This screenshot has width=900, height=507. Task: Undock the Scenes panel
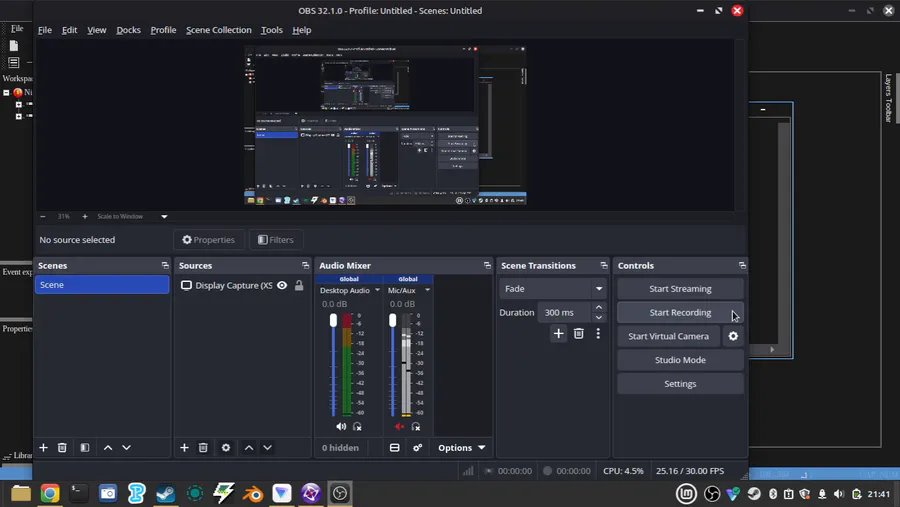165,265
